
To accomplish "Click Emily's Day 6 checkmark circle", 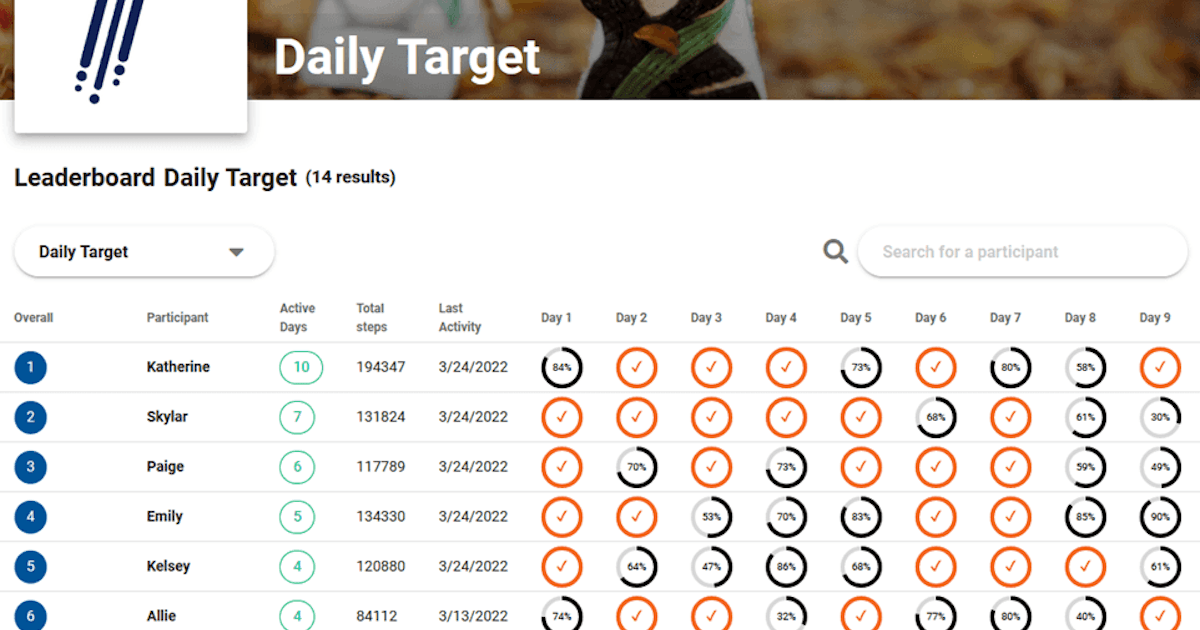I will (x=935, y=517).
